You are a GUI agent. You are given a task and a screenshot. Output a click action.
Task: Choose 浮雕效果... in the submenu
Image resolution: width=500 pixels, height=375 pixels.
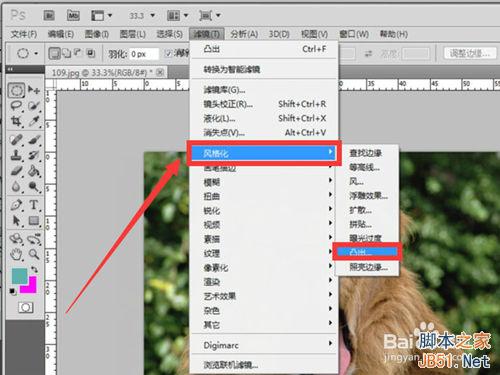[x=366, y=196]
